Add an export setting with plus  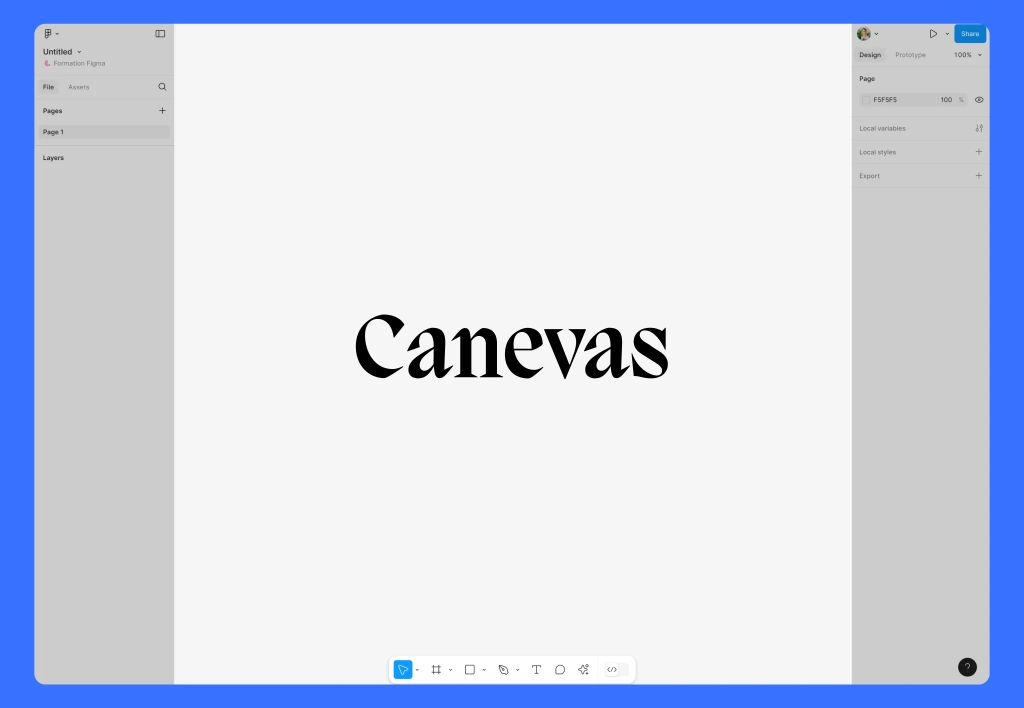click(978, 175)
